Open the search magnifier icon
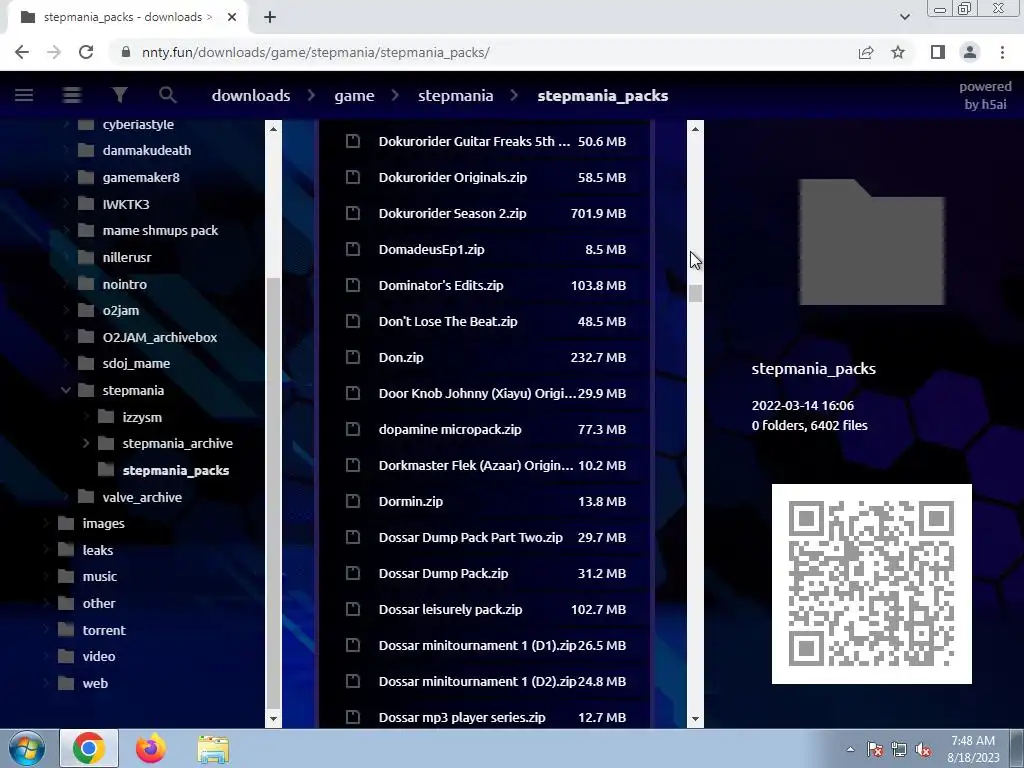Viewport: 1024px width, 768px height. point(167,95)
